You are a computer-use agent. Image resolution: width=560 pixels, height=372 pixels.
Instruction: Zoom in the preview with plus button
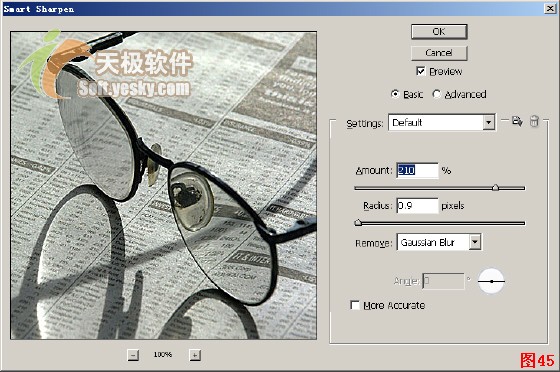(195, 355)
